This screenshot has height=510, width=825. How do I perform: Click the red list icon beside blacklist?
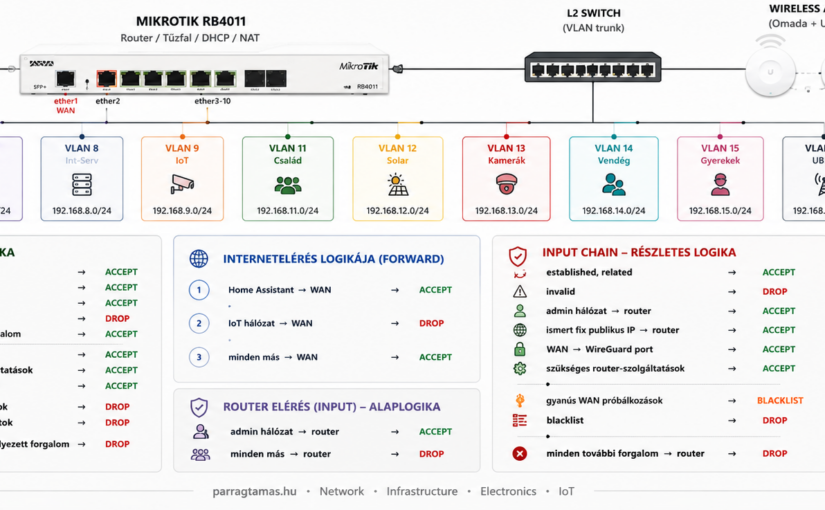click(x=520, y=420)
